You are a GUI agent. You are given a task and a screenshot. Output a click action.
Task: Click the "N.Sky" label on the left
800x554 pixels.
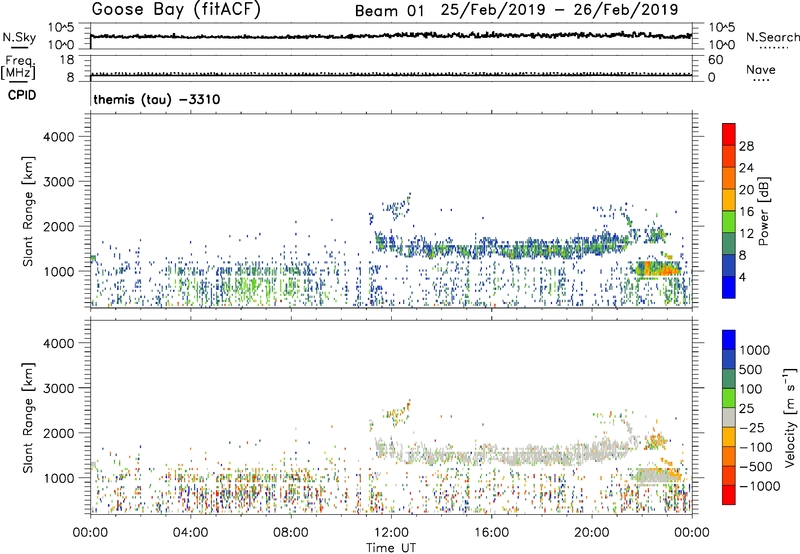pos(19,37)
